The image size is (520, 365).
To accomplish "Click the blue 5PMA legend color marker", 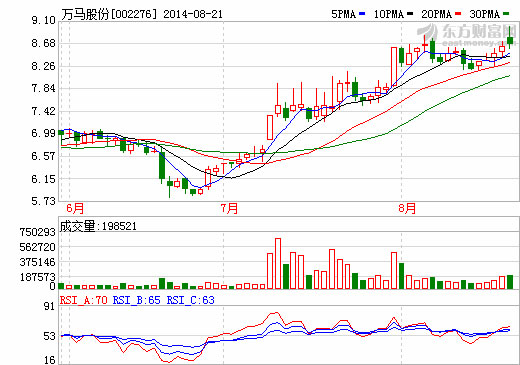I will tap(362, 14).
